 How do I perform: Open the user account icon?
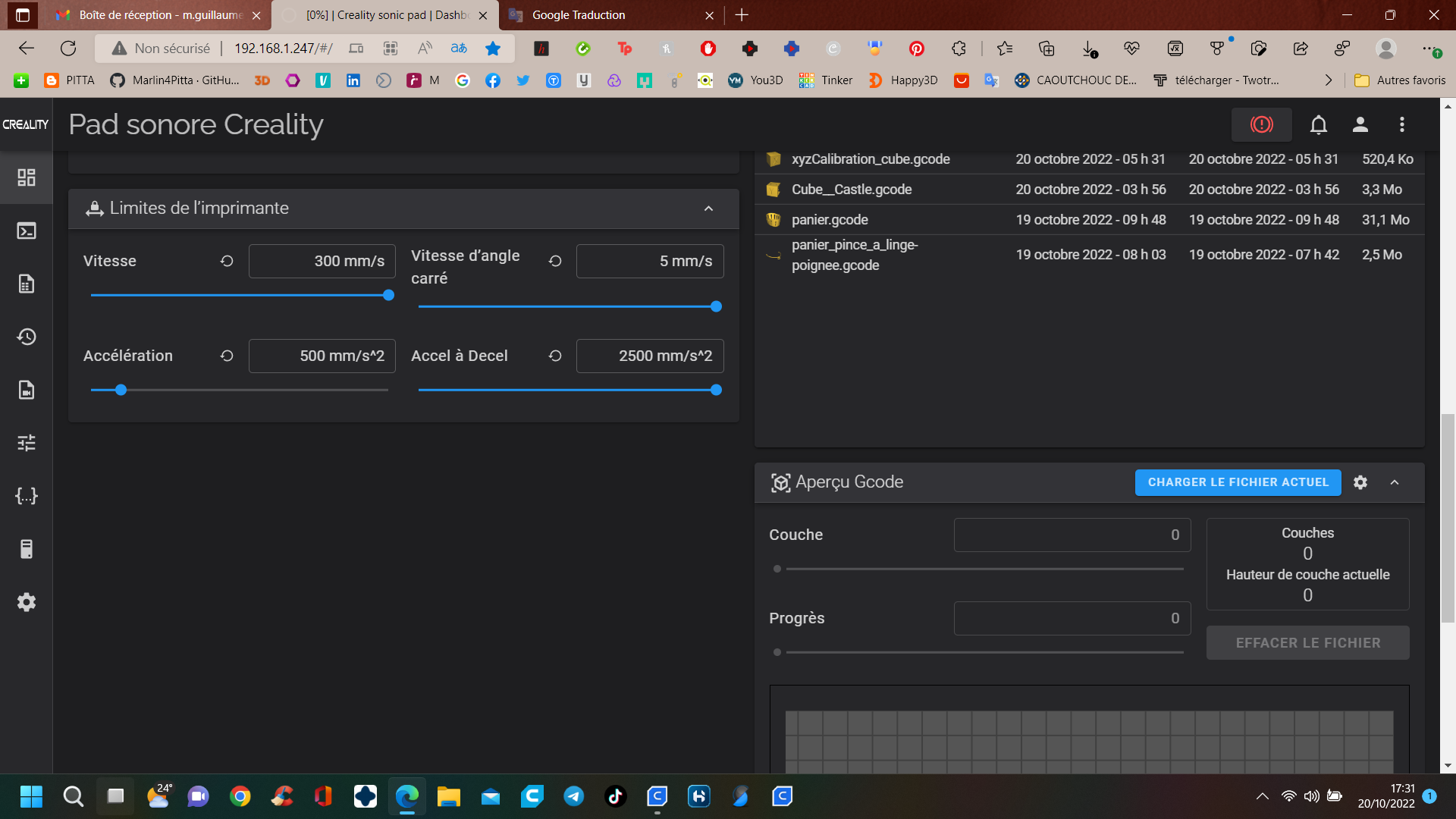1360,124
